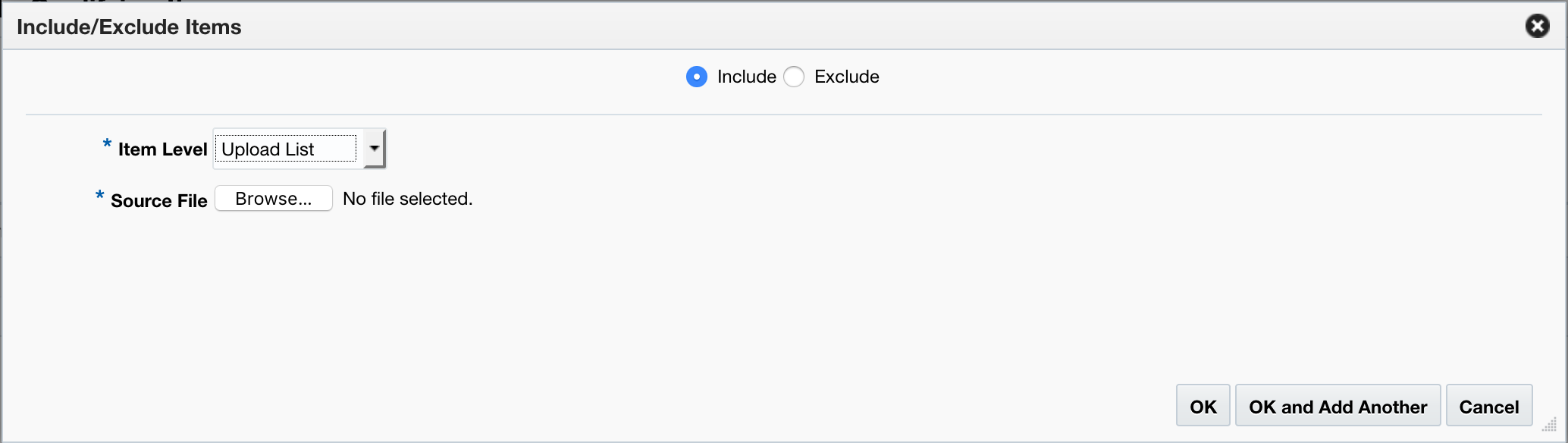Image resolution: width=1568 pixels, height=443 pixels.
Task: Click the required asterisk beside Source File
Action: [99, 198]
